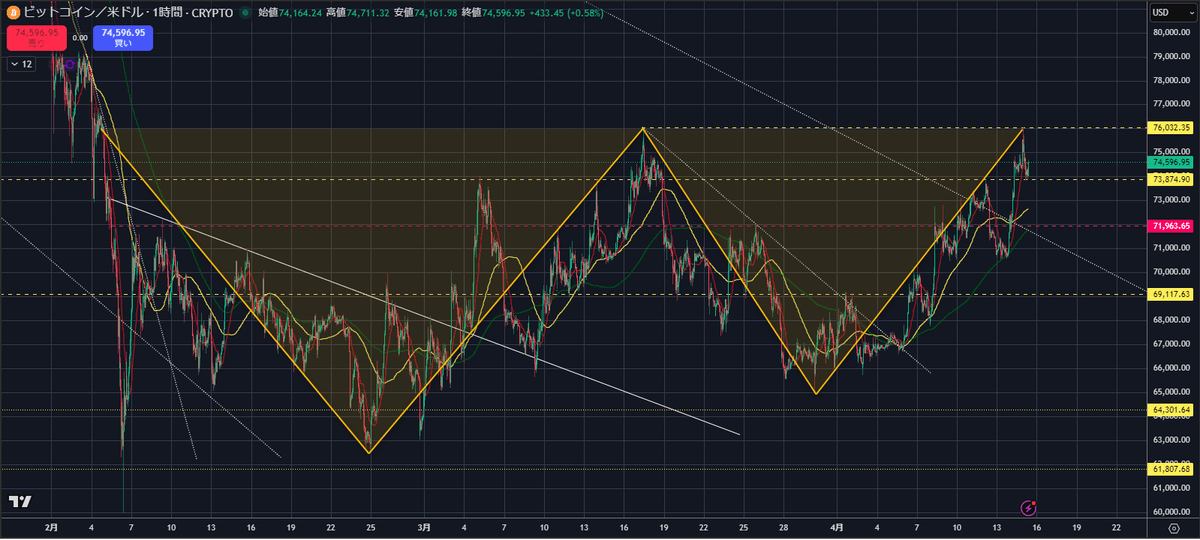This screenshot has width=1200, height=540.
Task: Click the 78,000.00 price scale label
Action: (x=1171, y=80)
